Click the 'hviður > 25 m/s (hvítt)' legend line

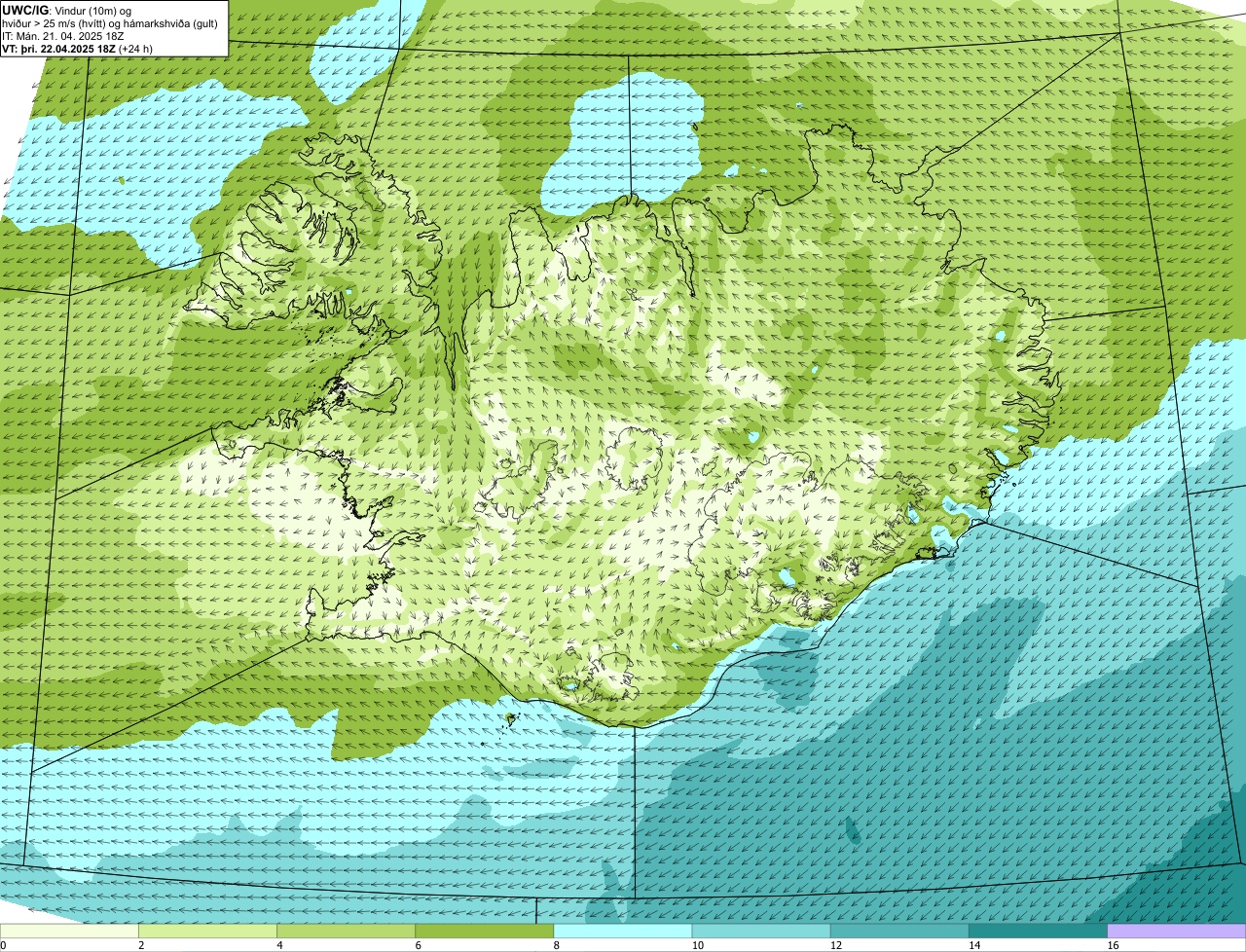[110, 23]
